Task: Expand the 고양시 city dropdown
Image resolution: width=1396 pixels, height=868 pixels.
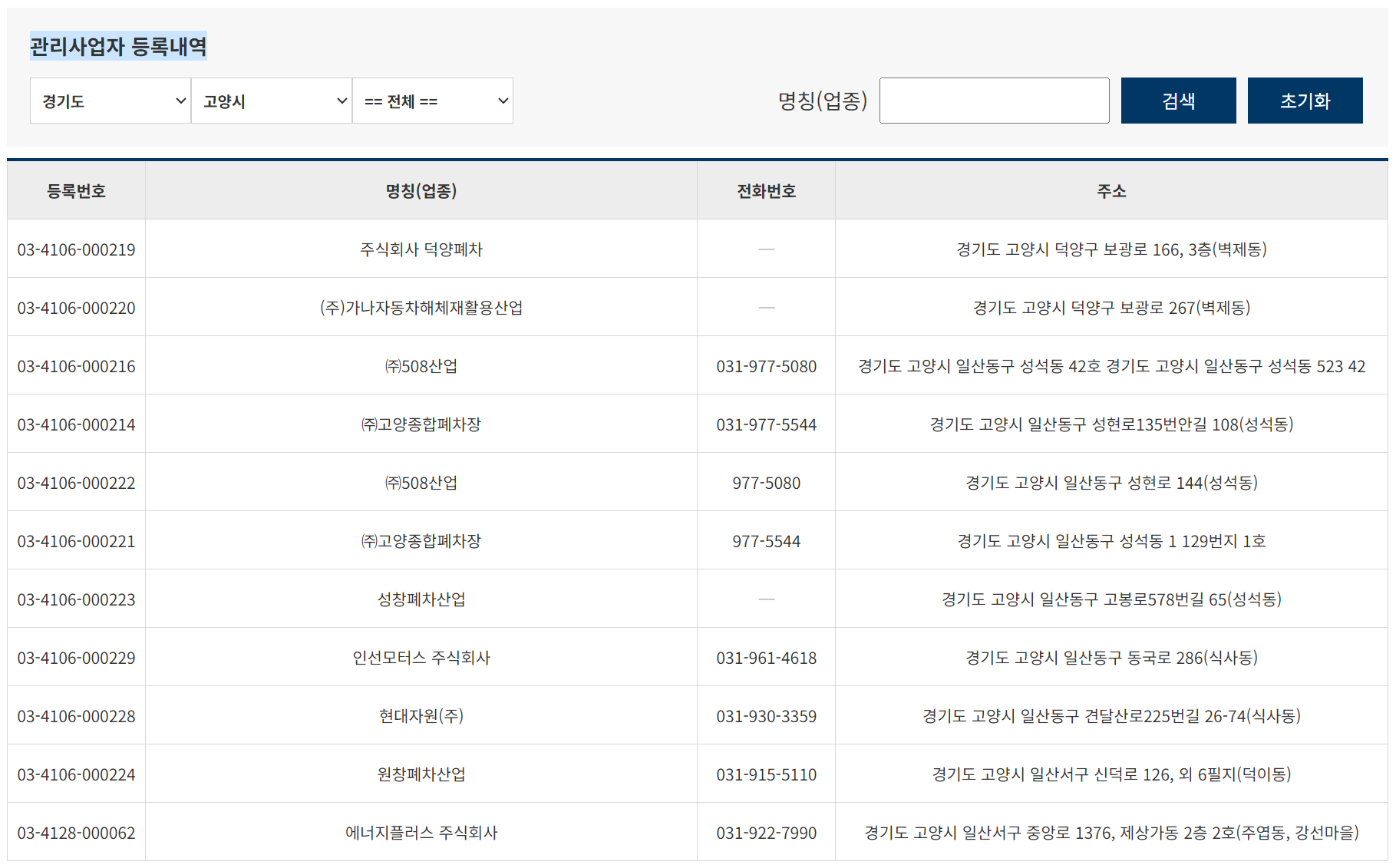Action: (x=272, y=101)
